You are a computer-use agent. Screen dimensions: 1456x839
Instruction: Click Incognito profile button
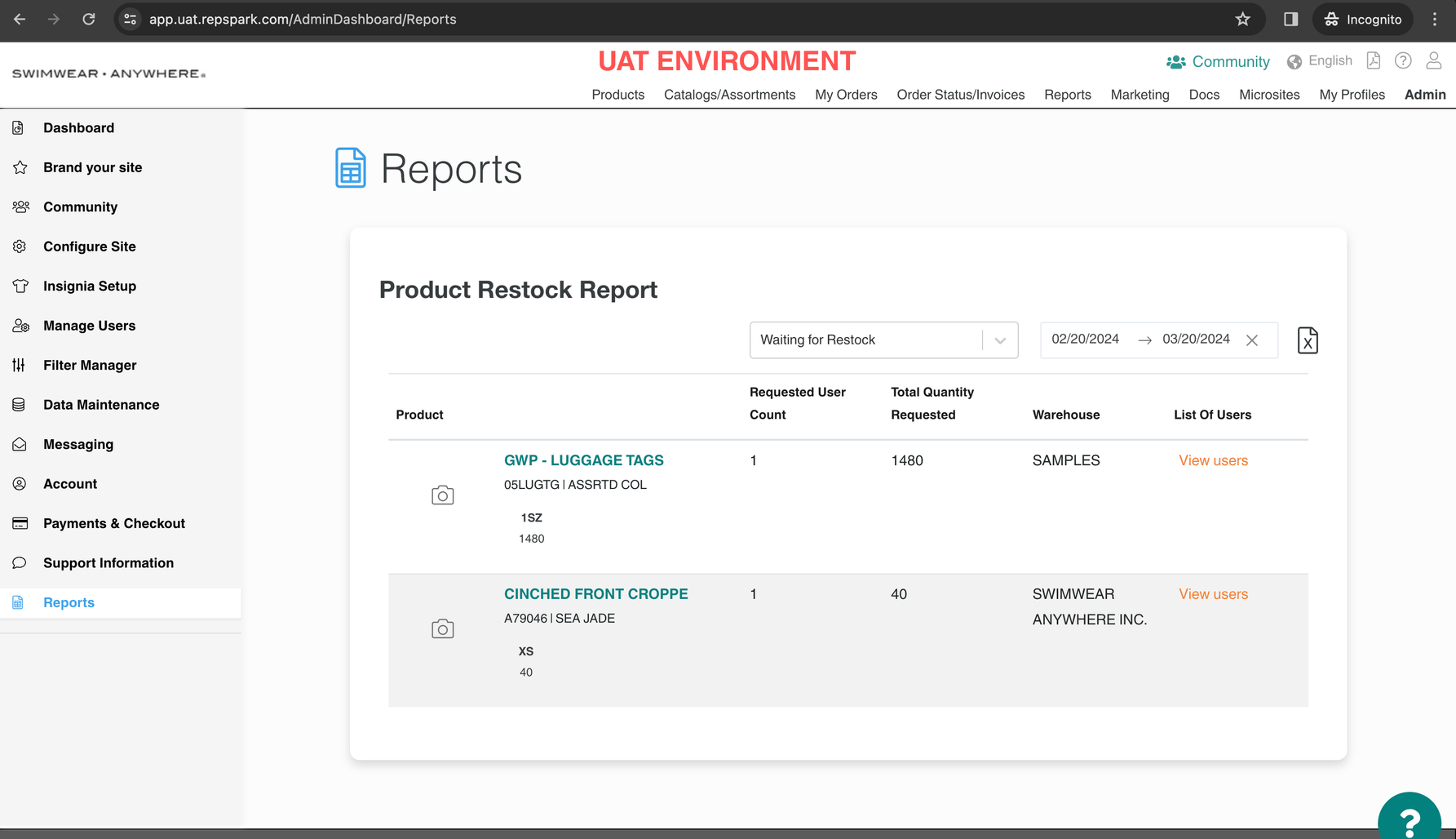coord(1362,19)
